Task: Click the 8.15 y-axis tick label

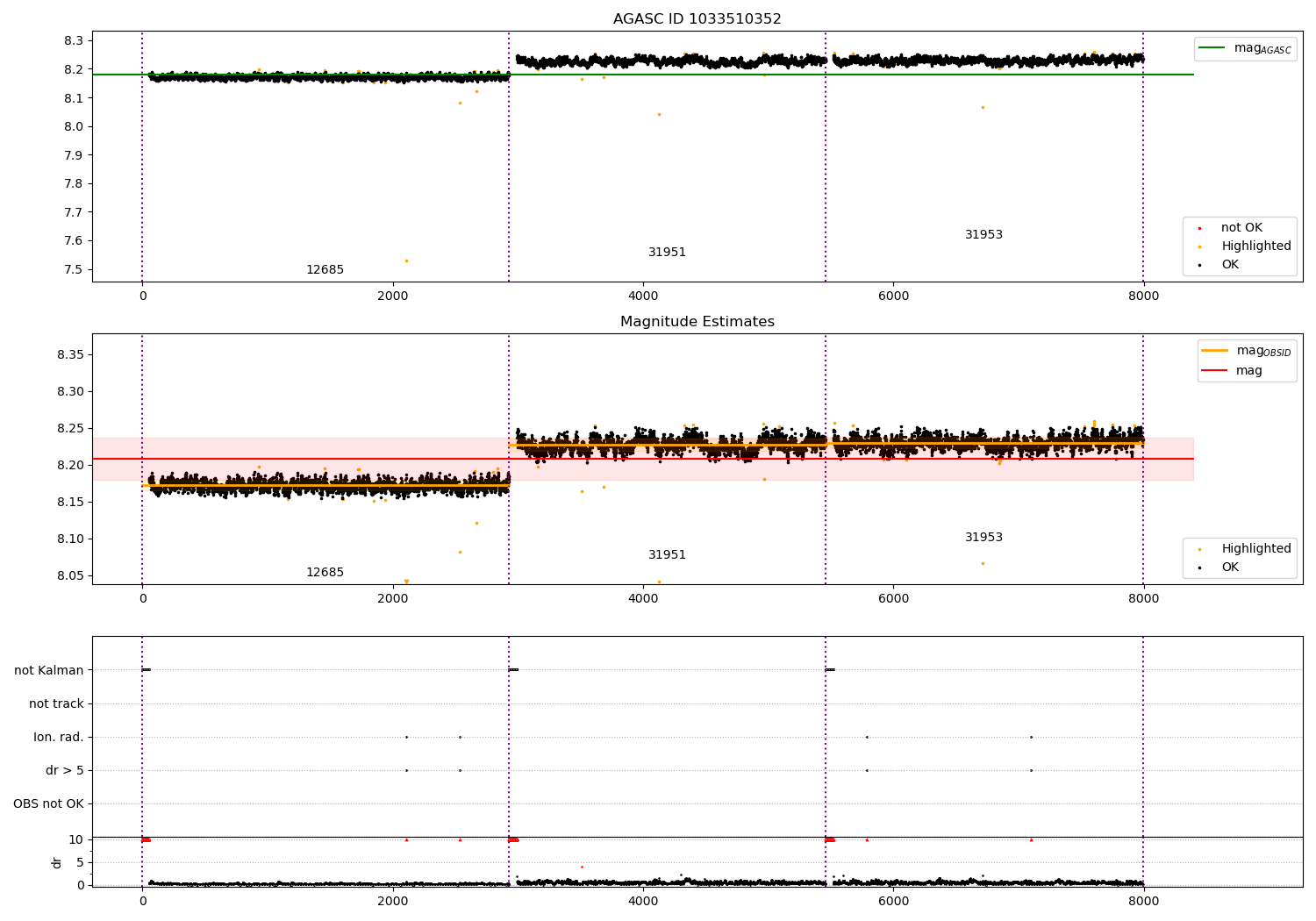Action: [x=71, y=502]
